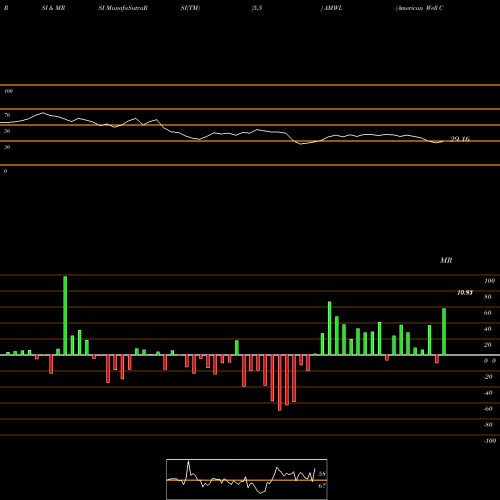Open the mini RSI overview chart thumbnail
The image size is (500, 500).
click(x=247, y=479)
